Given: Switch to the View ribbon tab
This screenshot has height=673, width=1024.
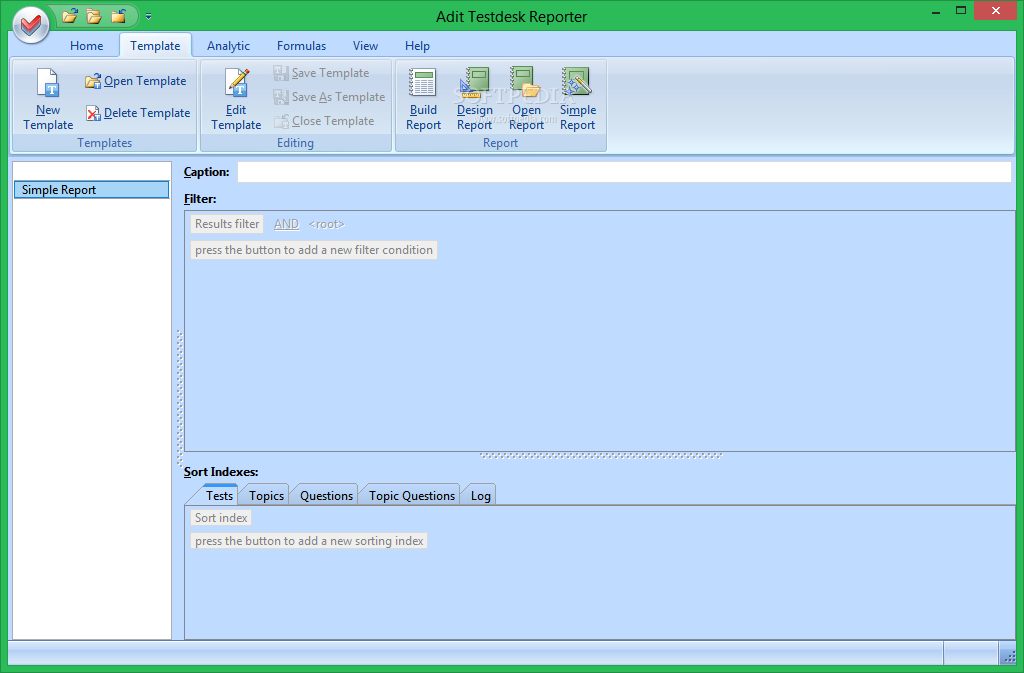Looking at the screenshot, I should tap(365, 46).
